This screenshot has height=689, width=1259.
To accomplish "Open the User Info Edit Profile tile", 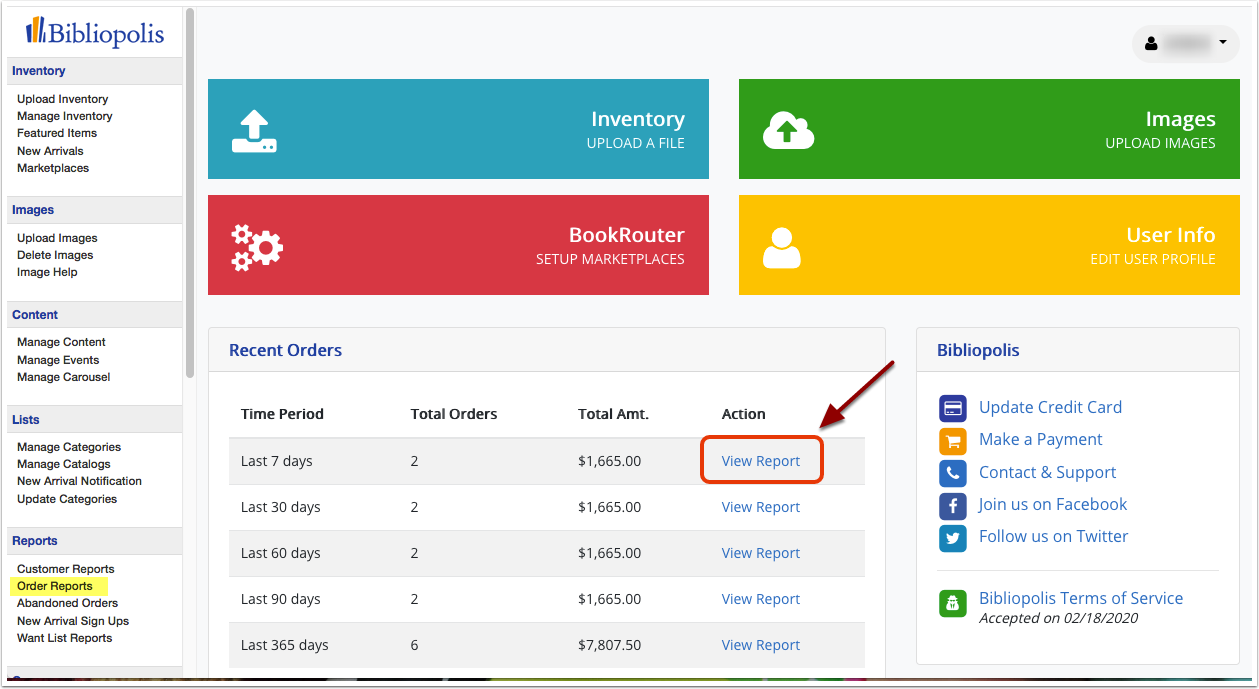I will (x=989, y=245).
